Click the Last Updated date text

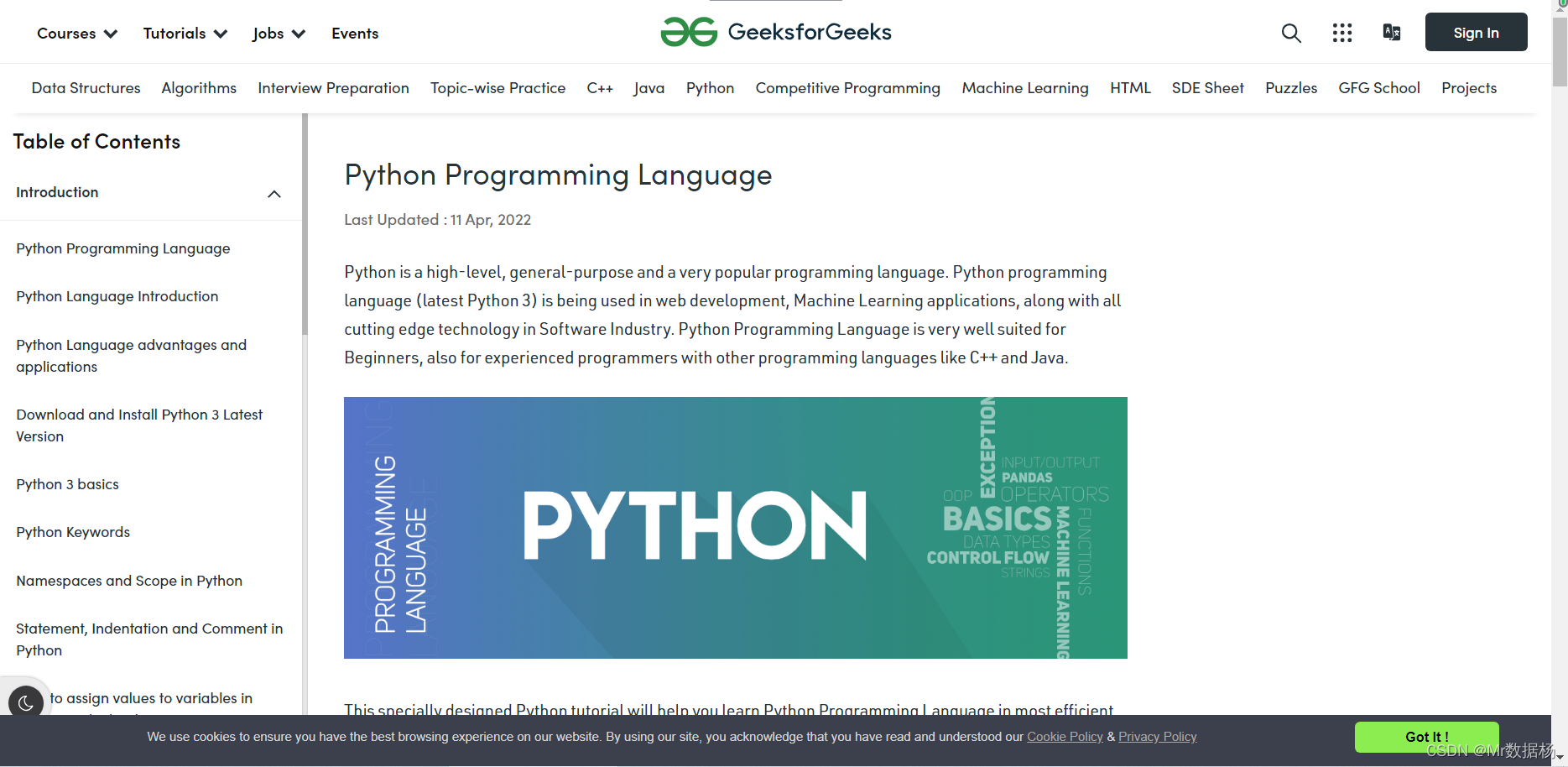pyautogui.click(x=437, y=220)
